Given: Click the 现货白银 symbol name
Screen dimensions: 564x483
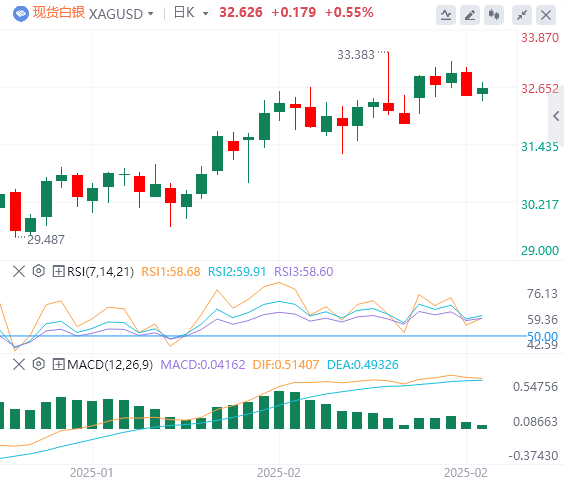Looking at the screenshot, I should tap(59, 13).
